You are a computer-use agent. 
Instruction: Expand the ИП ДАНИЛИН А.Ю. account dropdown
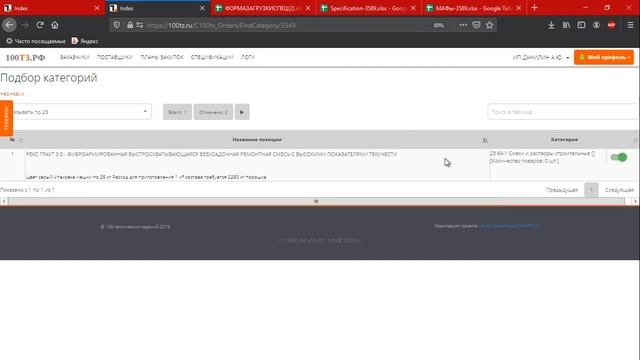click(541, 58)
